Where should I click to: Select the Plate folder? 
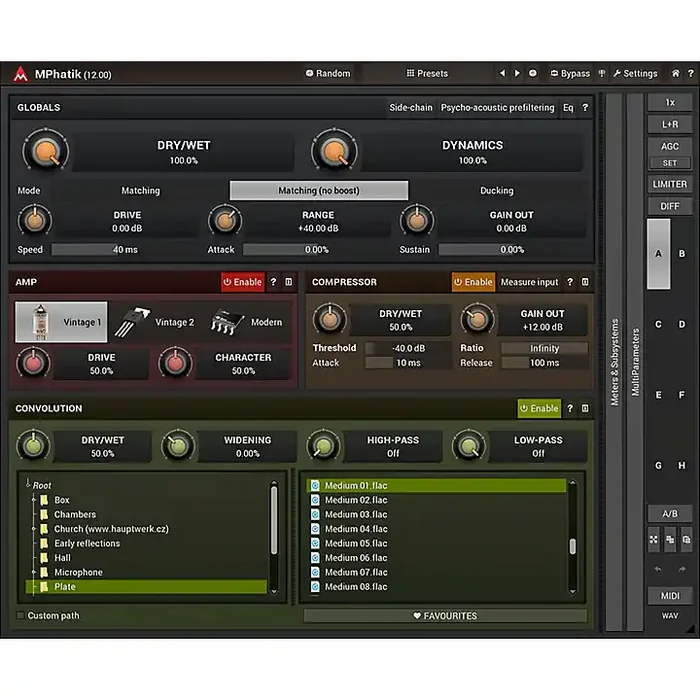pos(146,587)
